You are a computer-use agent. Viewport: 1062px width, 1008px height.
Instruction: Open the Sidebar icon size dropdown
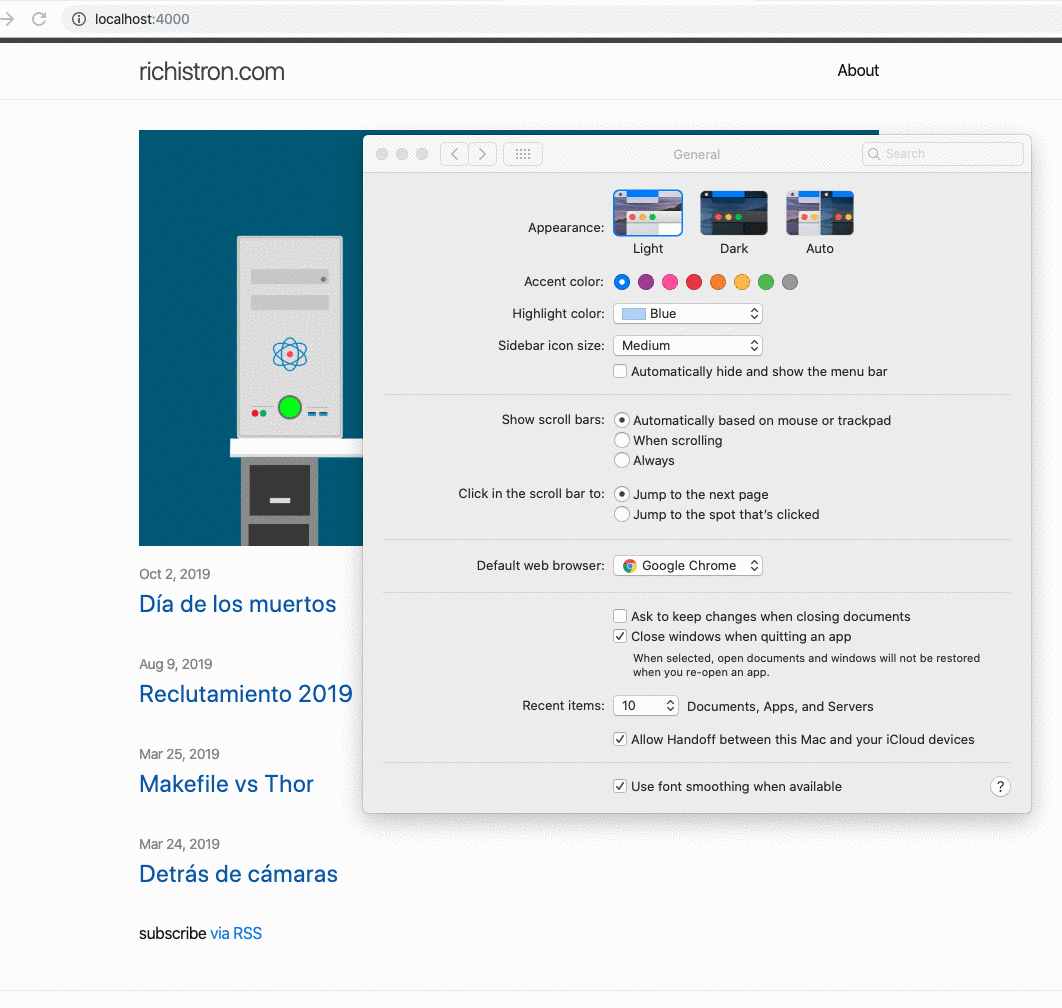pos(687,345)
